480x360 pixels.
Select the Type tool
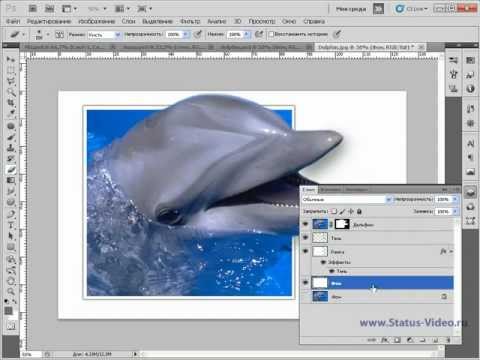pyautogui.click(x=11, y=225)
